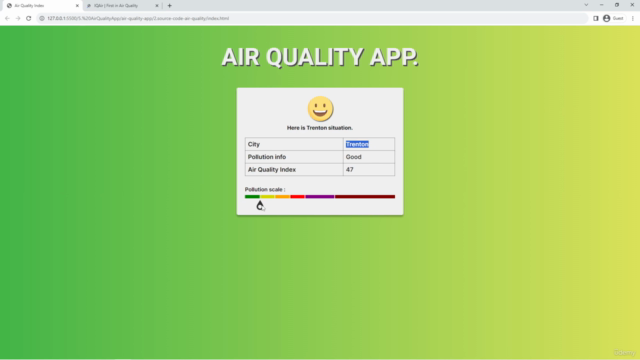640x360 pixels.
Task: Click the orange segment of pollution scale
Action: [x=282, y=197]
